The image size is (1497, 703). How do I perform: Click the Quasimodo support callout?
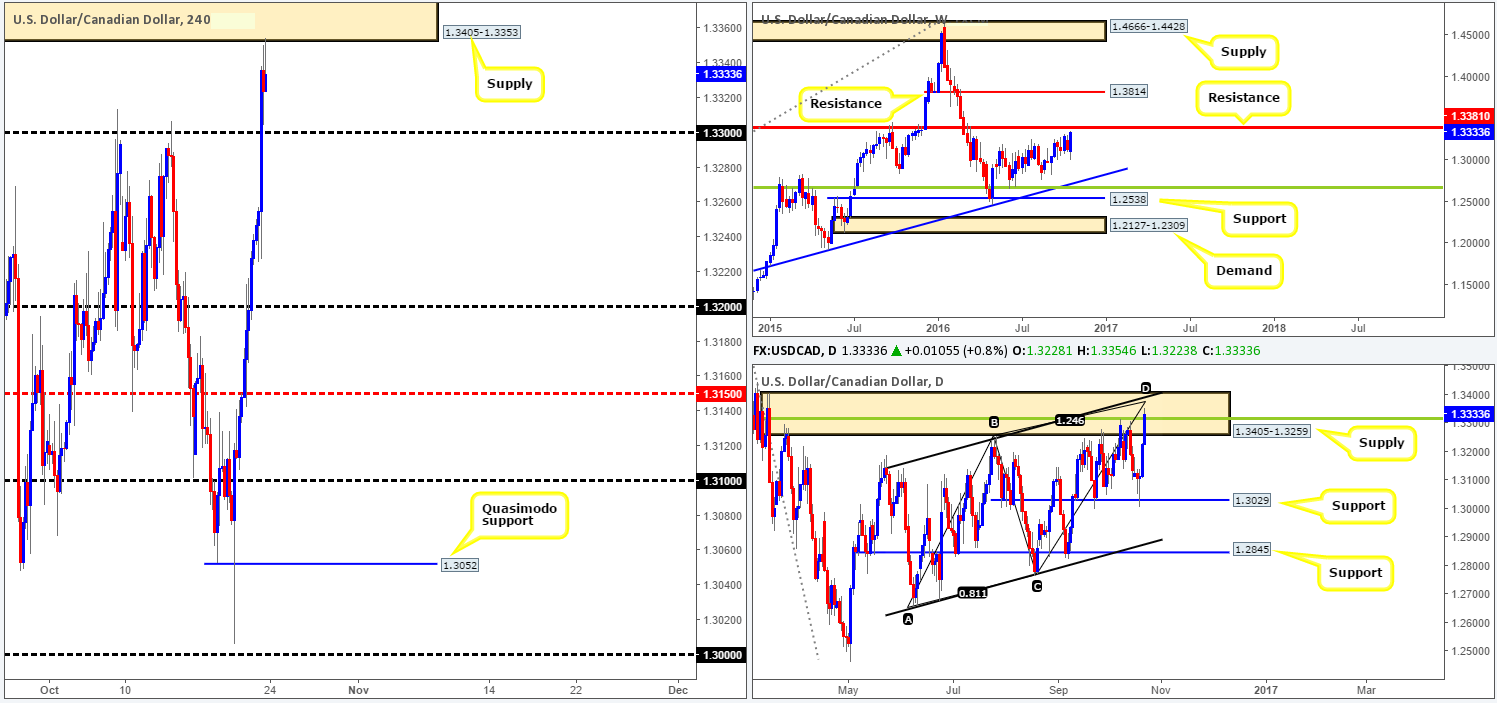click(x=519, y=515)
